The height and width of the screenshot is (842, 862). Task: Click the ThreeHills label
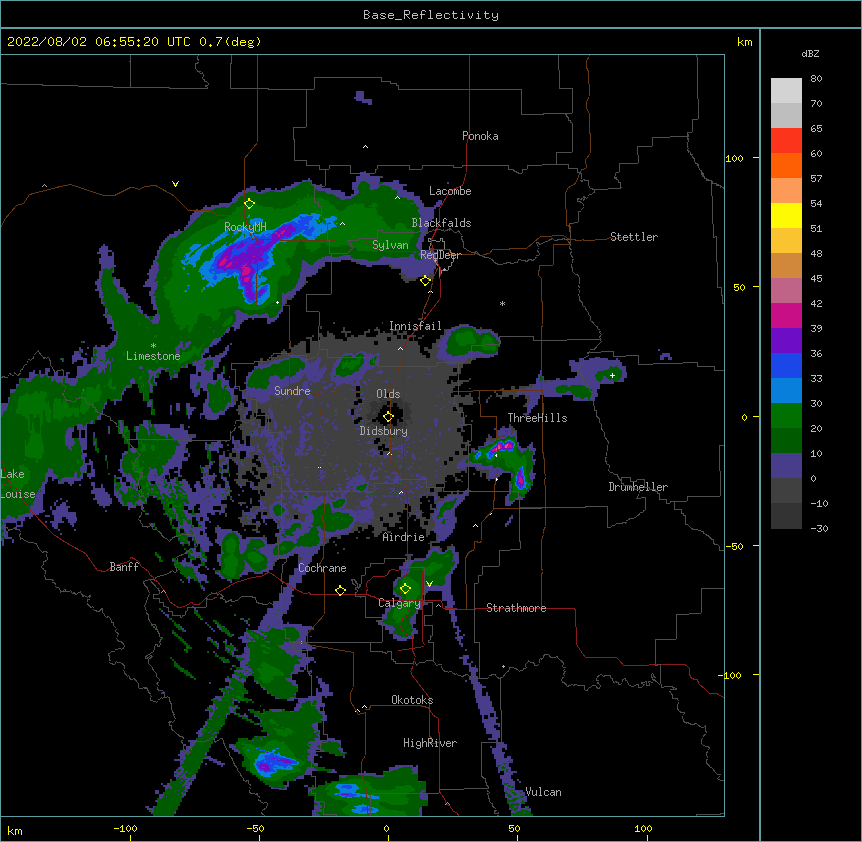pyautogui.click(x=537, y=418)
